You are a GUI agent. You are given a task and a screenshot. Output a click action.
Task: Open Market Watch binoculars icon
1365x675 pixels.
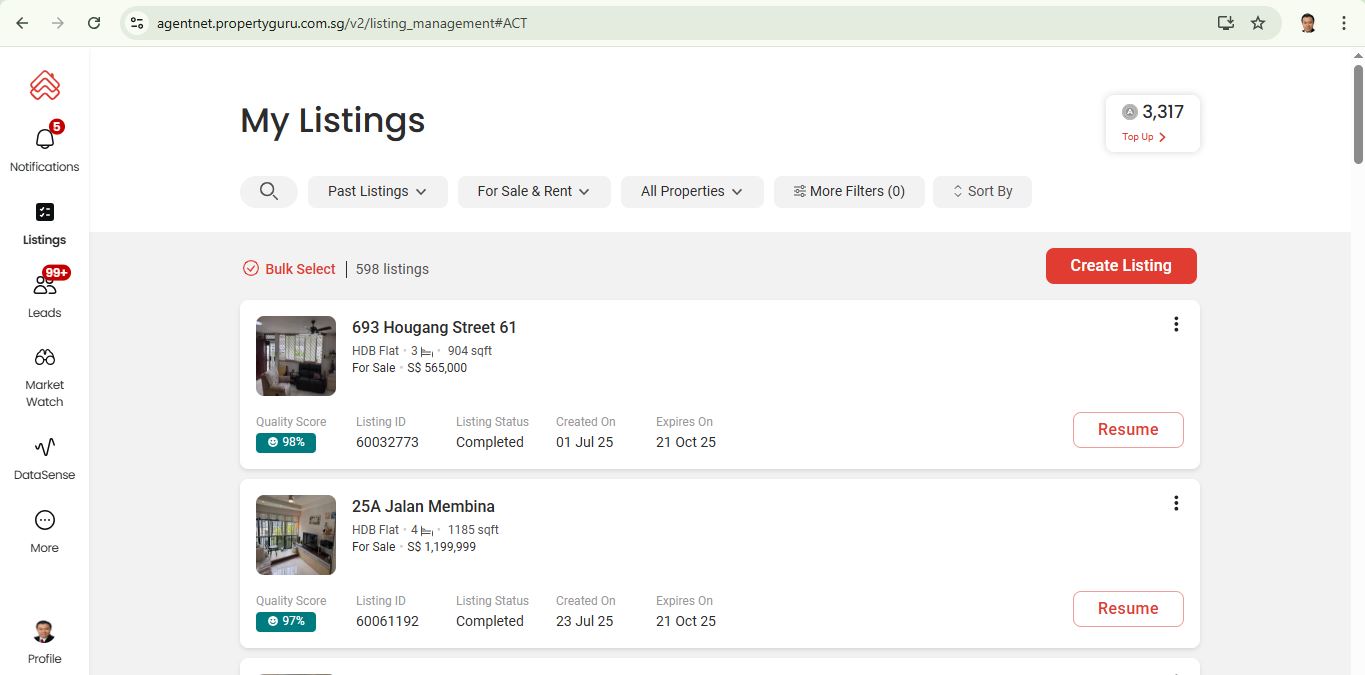point(45,358)
